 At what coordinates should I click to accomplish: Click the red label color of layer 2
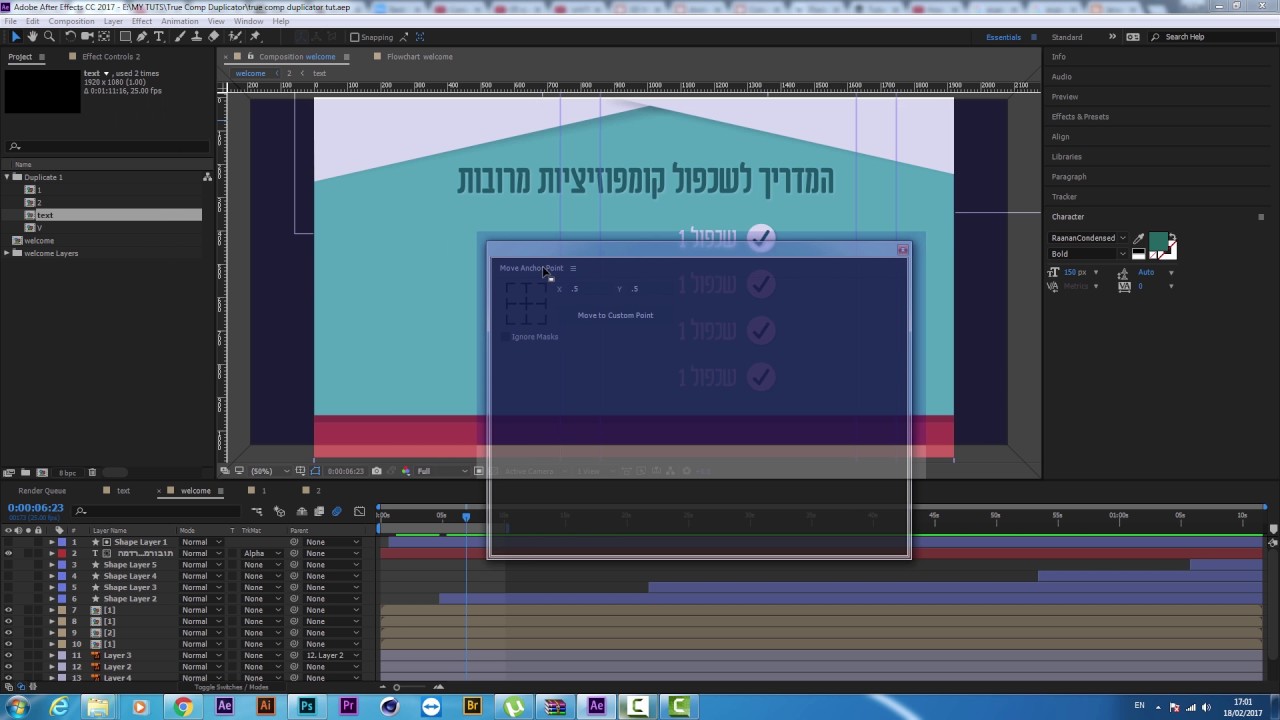[x=62, y=553]
